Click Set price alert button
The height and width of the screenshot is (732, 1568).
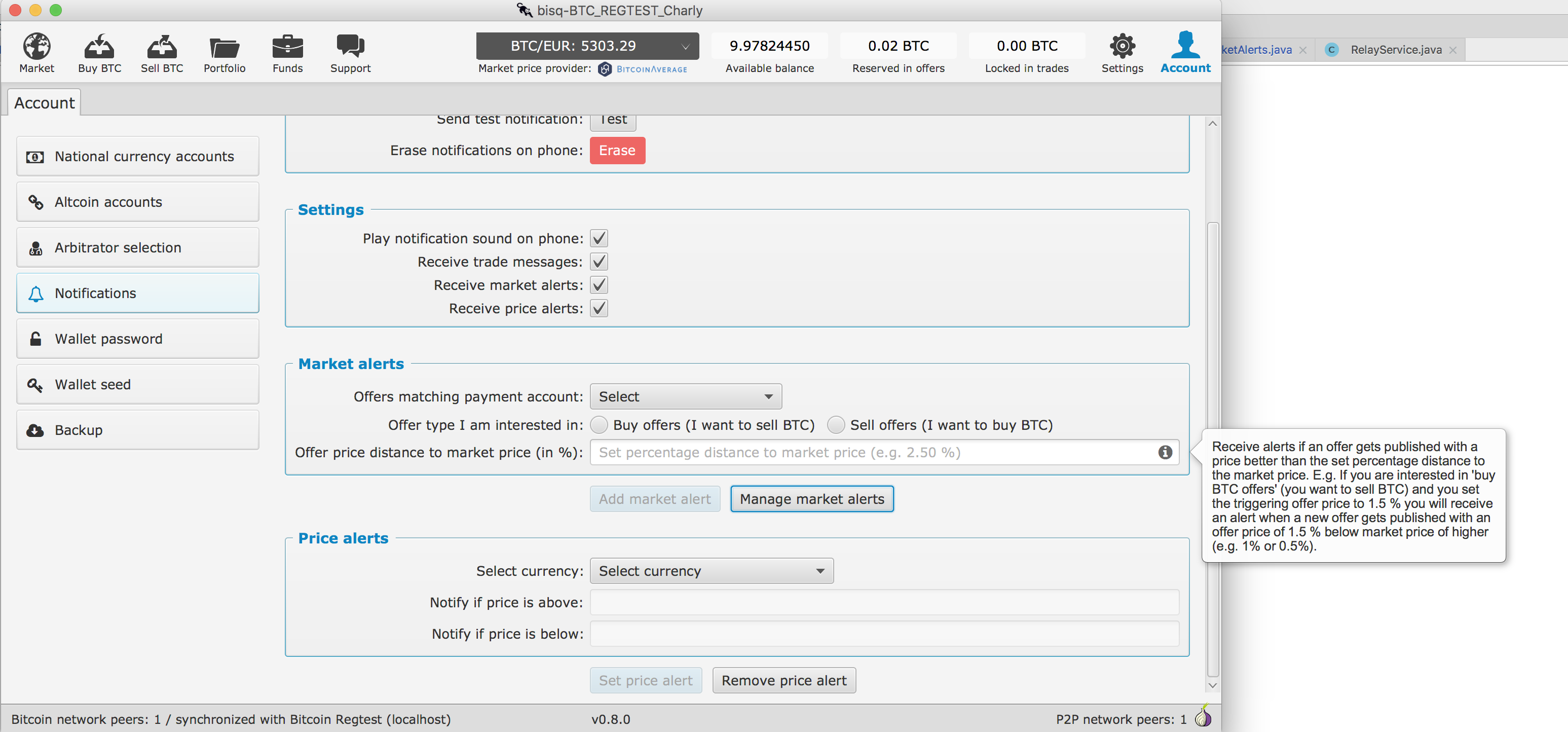click(646, 680)
